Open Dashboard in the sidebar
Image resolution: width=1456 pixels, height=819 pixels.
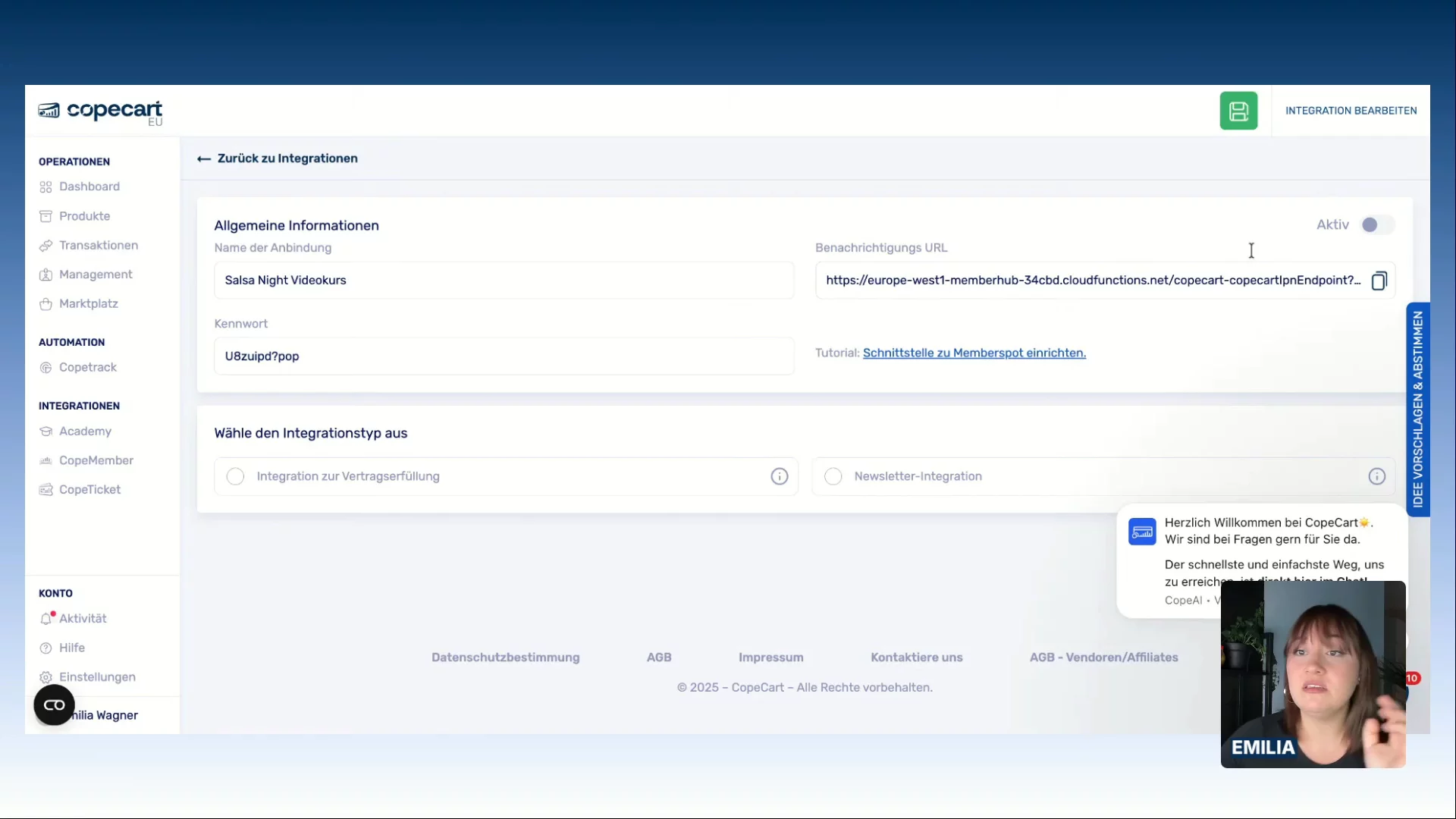click(x=89, y=187)
